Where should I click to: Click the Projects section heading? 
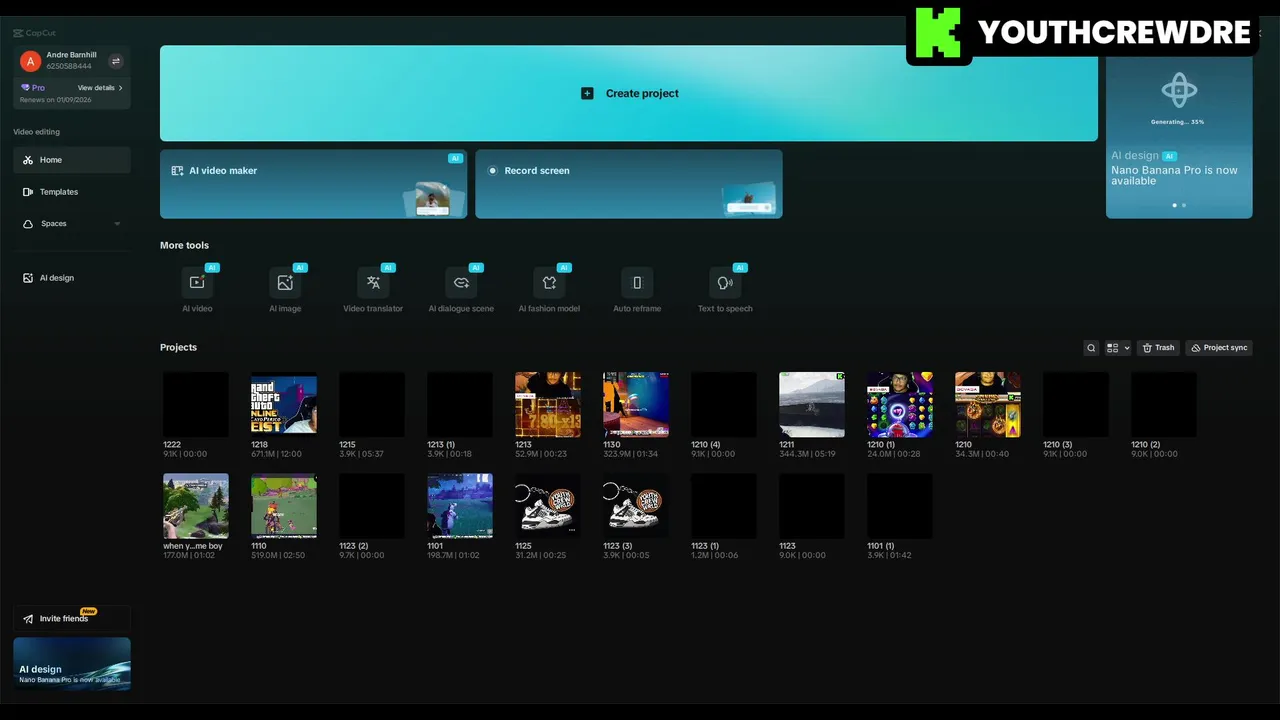pos(178,347)
